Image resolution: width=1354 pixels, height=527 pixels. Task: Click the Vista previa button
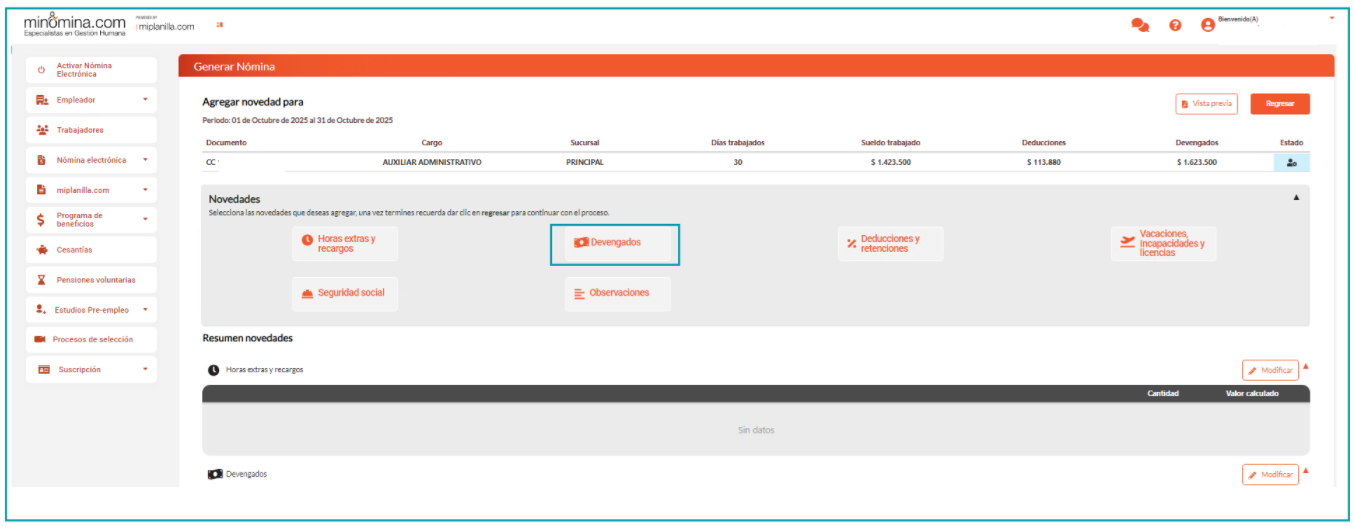pyautogui.click(x=1206, y=104)
